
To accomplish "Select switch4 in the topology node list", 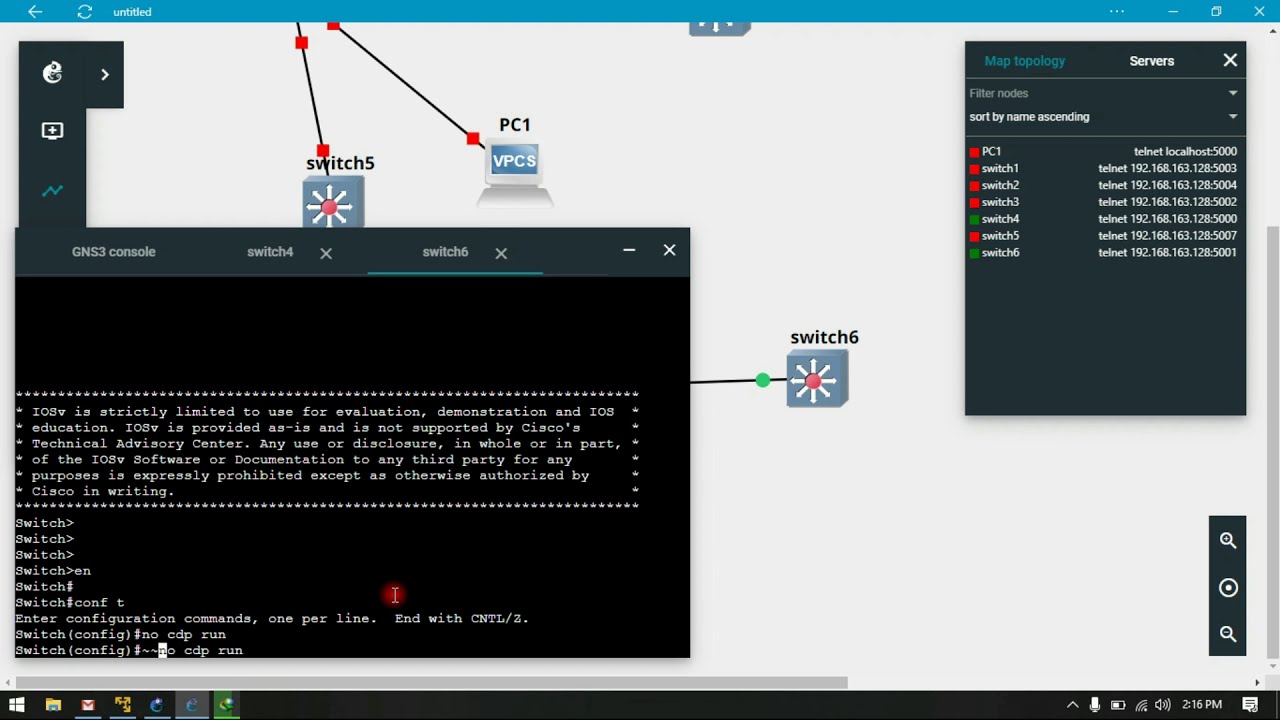I will pos(1000,219).
